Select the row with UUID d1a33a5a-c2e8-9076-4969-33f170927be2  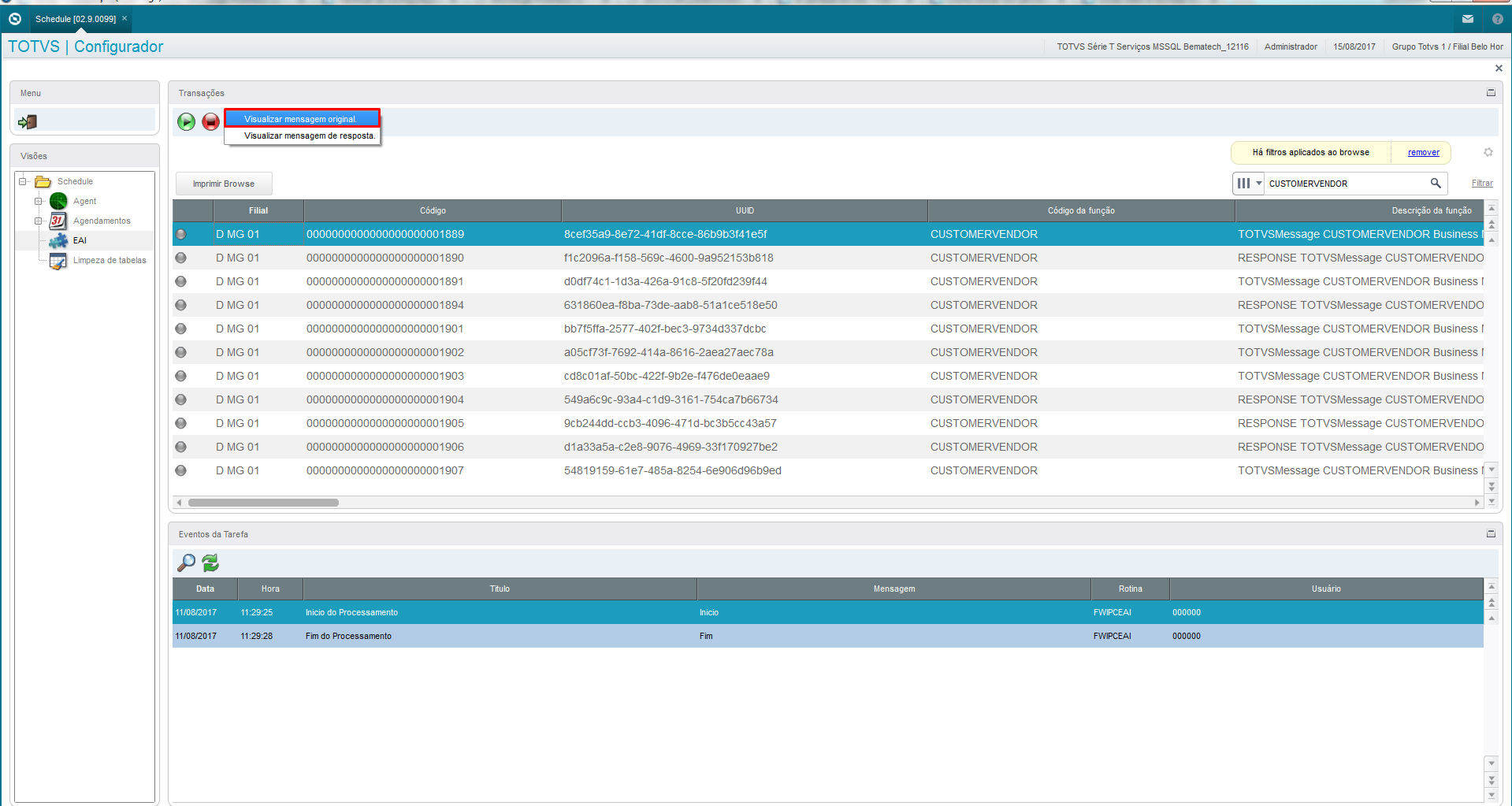pos(828,447)
